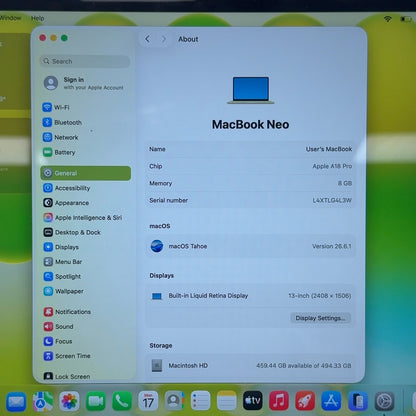The image size is (416, 416).
Task: Open the Window menu
Action: [x=11, y=18]
